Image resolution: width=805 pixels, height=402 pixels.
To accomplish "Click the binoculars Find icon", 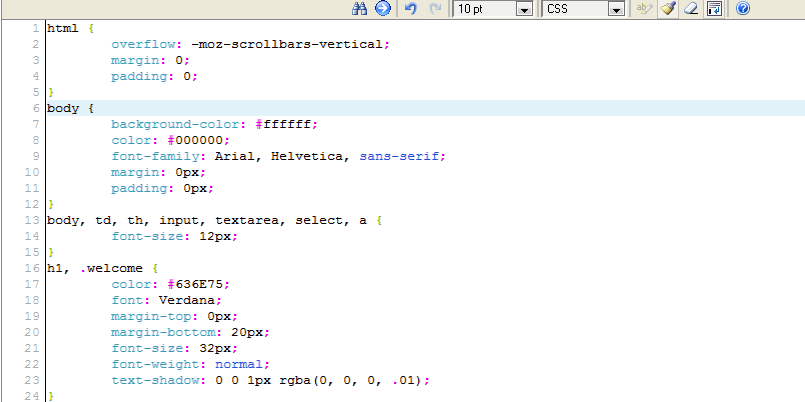I will 361,9.
